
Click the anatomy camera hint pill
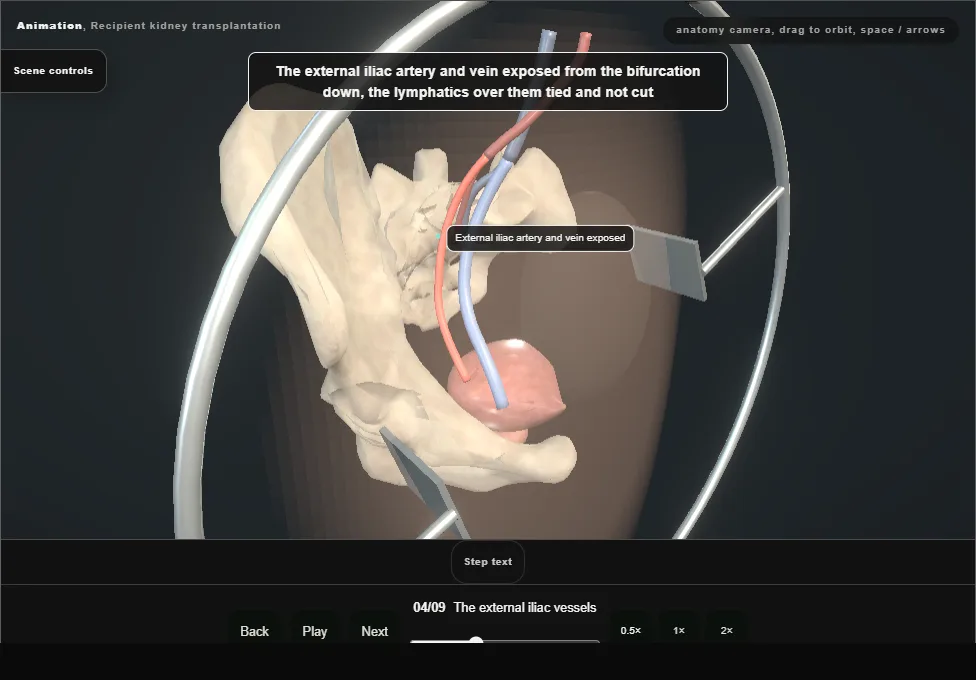(810, 30)
